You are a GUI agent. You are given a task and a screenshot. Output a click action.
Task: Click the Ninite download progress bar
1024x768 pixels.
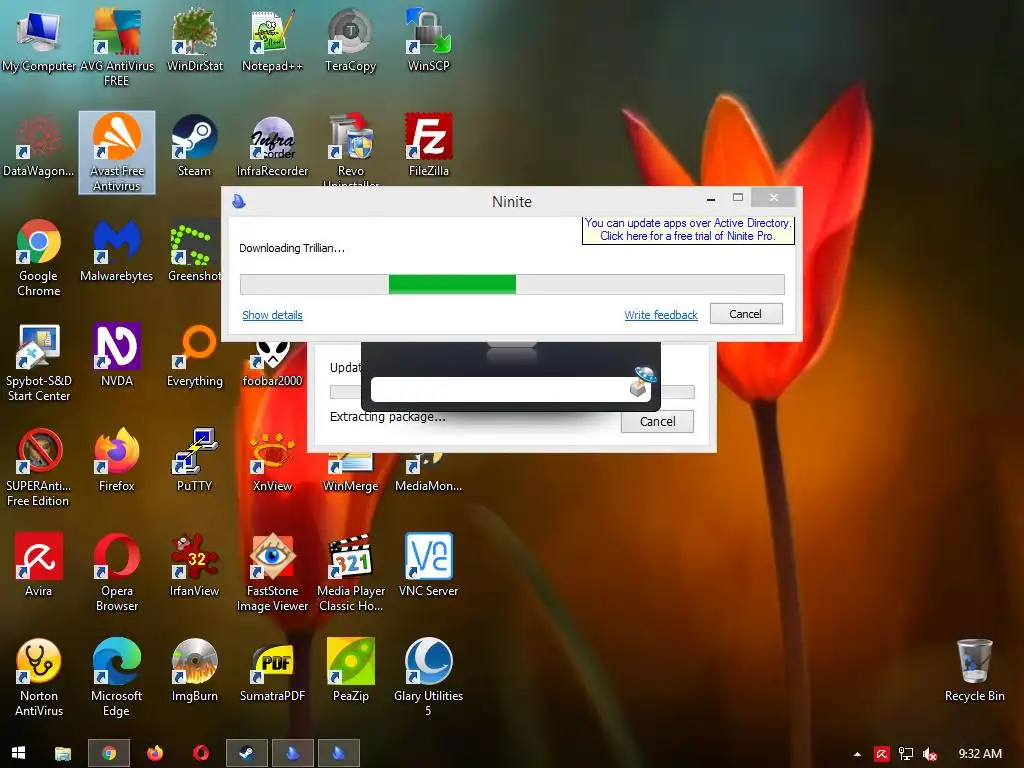512,284
